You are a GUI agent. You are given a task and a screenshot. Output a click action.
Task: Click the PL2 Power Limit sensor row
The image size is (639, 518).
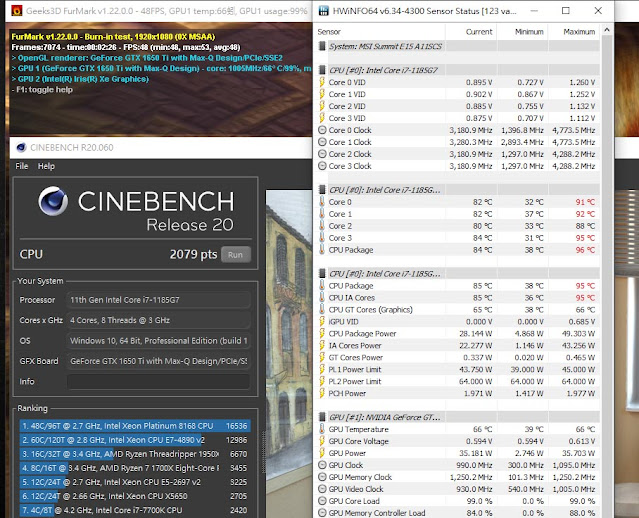point(458,381)
